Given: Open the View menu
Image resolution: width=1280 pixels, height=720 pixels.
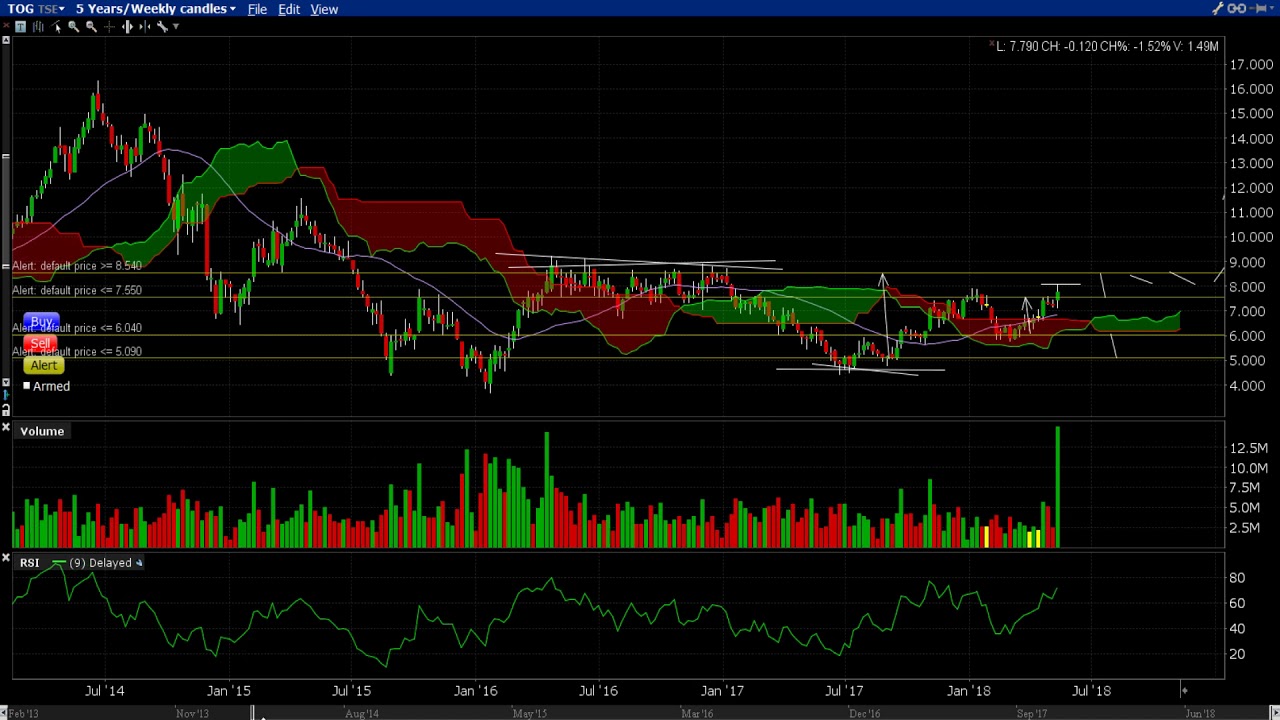Looking at the screenshot, I should [324, 9].
